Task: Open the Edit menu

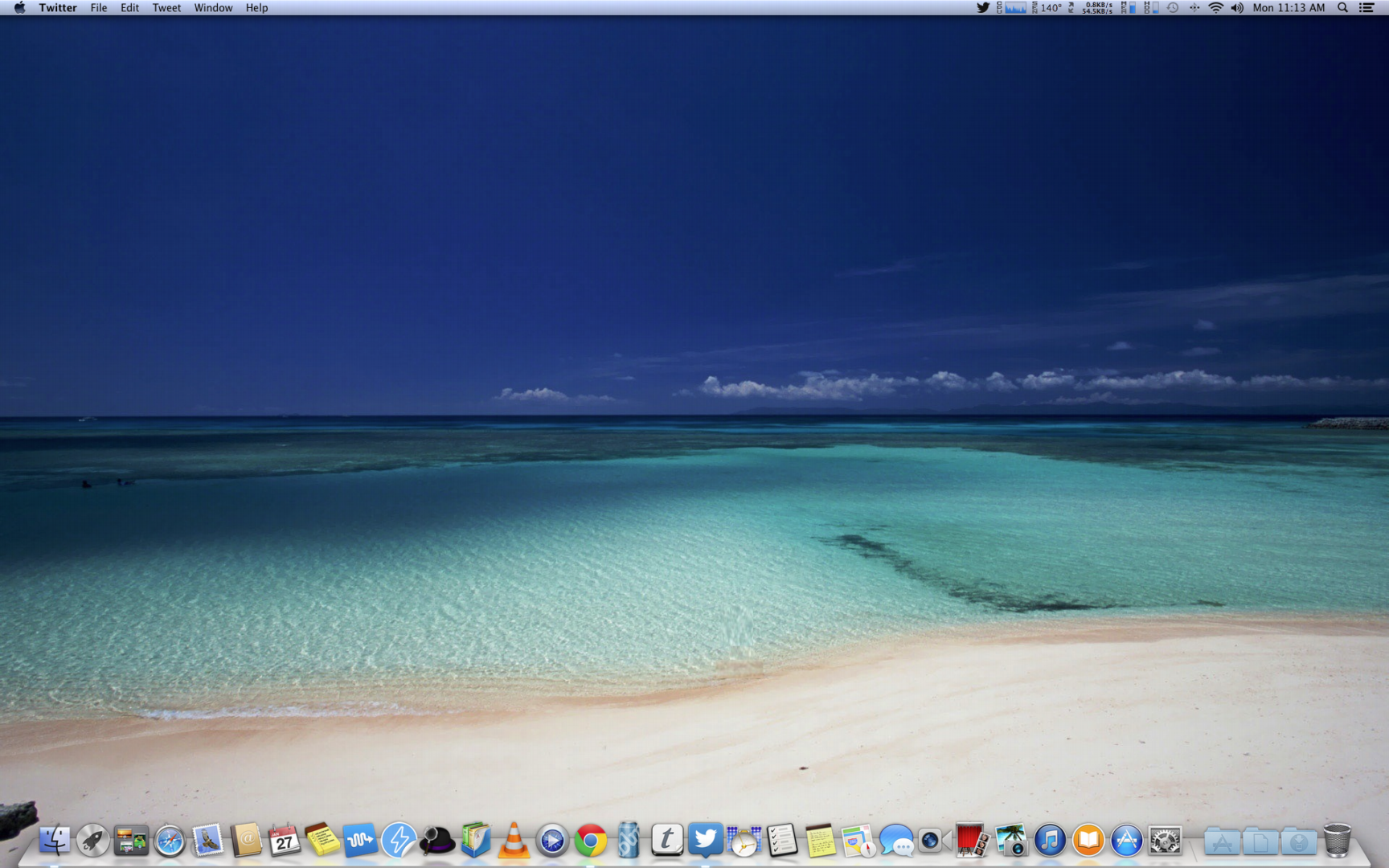Action: click(129, 8)
